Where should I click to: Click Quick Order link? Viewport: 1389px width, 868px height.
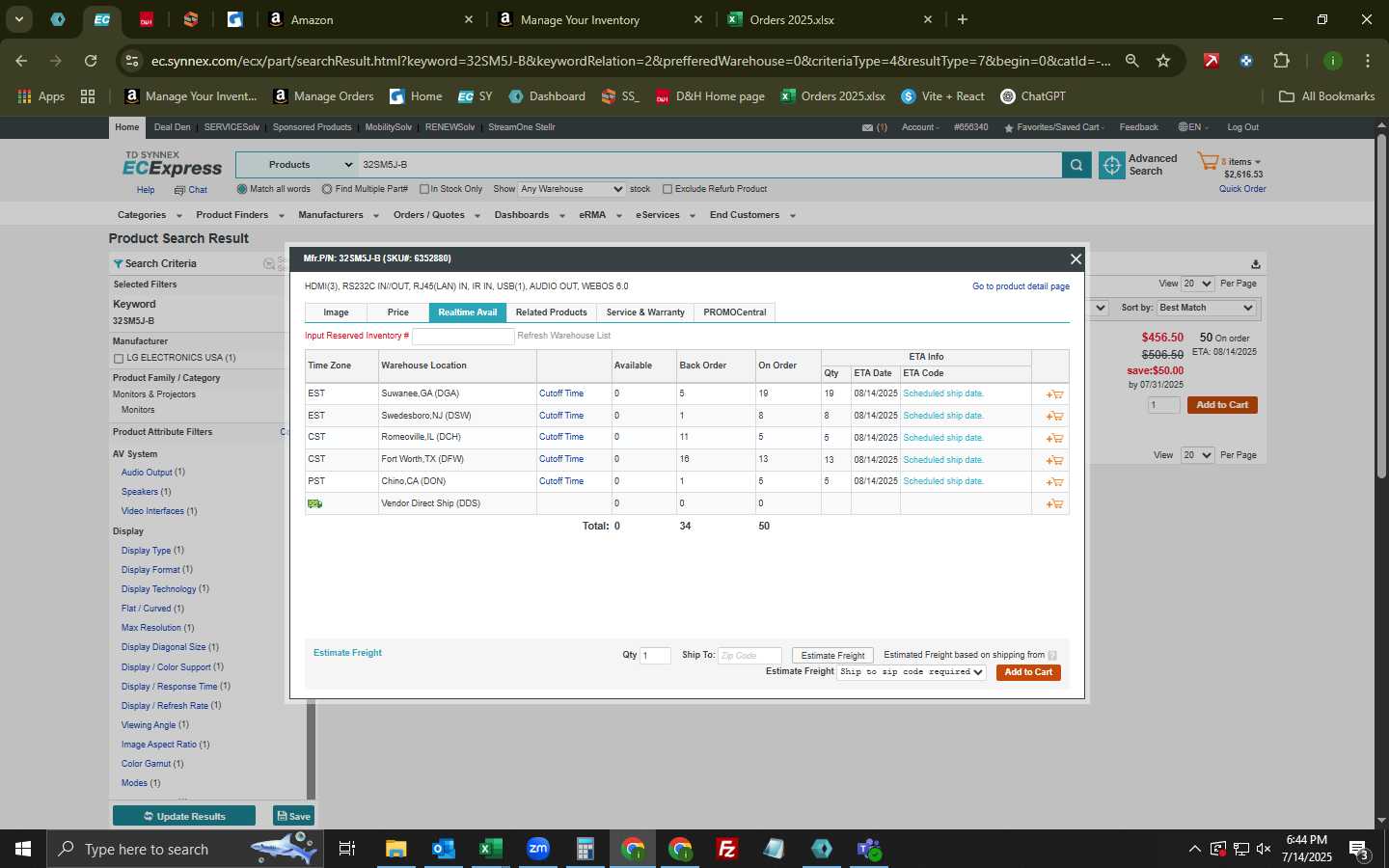click(x=1242, y=189)
